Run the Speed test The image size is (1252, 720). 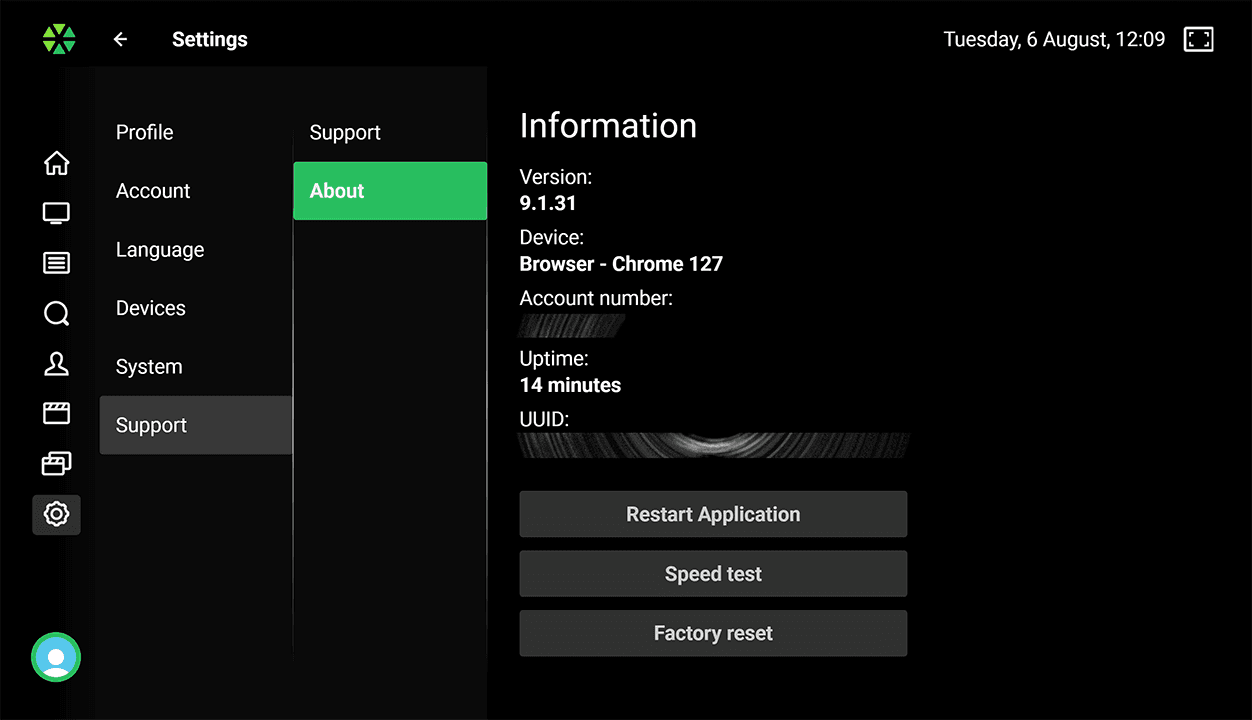pyautogui.click(x=713, y=574)
